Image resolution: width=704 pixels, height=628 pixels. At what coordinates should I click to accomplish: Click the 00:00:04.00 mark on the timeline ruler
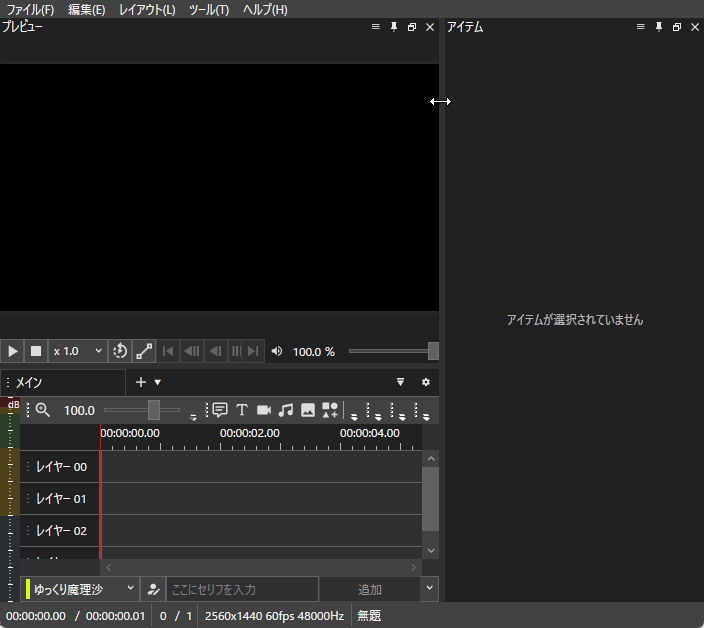point(370,433)
